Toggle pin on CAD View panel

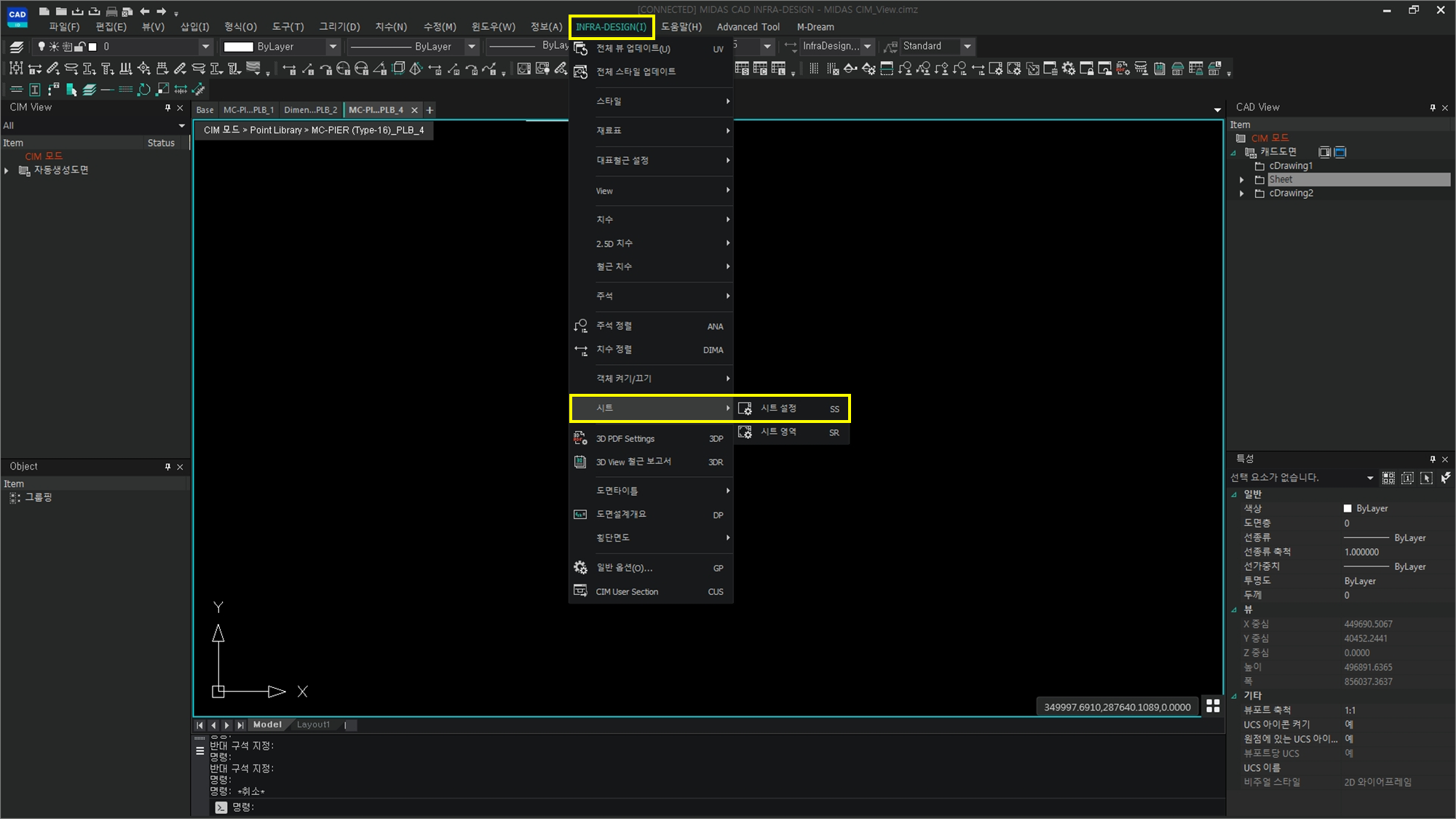1432,108
